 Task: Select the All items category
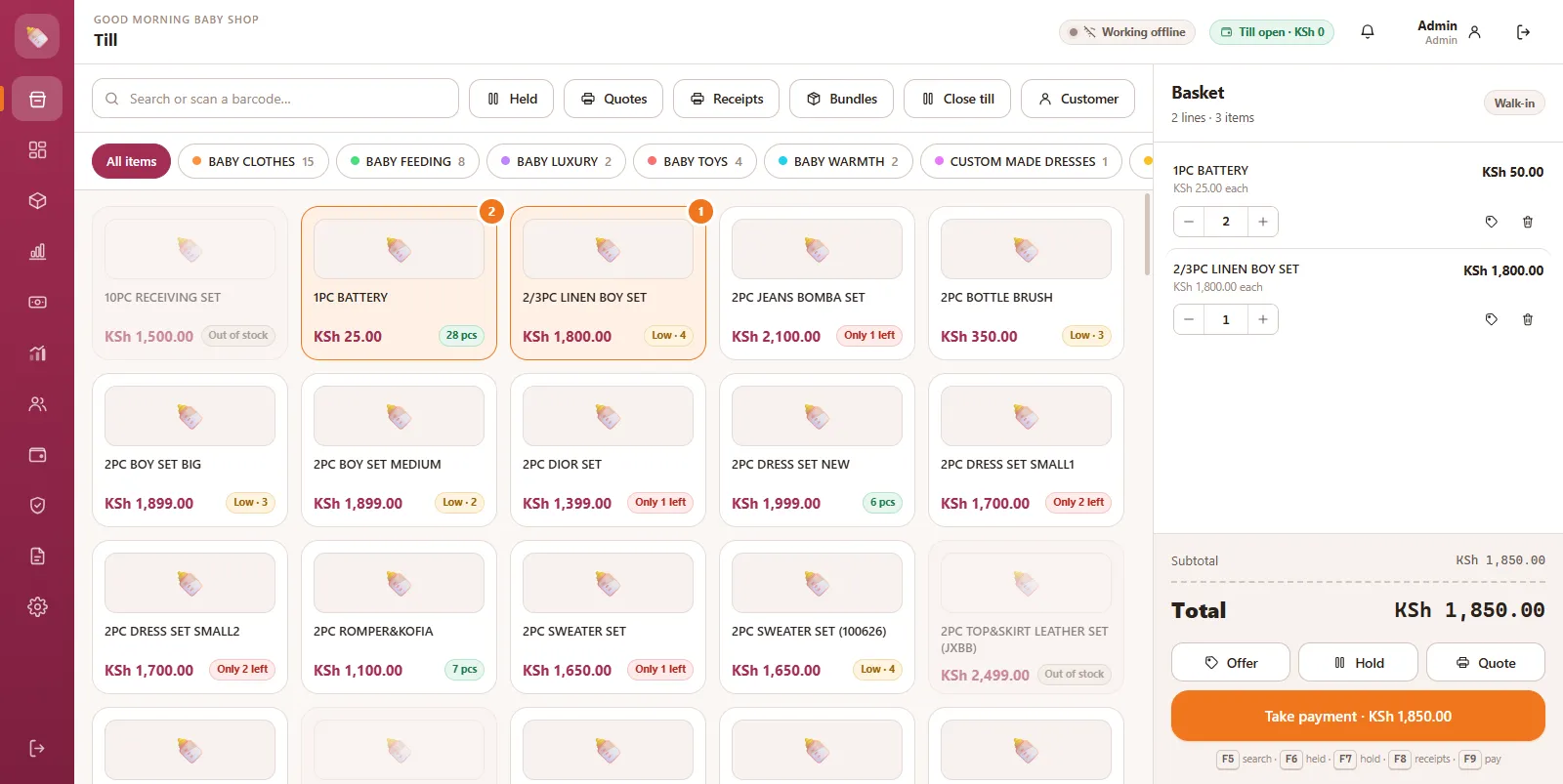coord(132,161)
